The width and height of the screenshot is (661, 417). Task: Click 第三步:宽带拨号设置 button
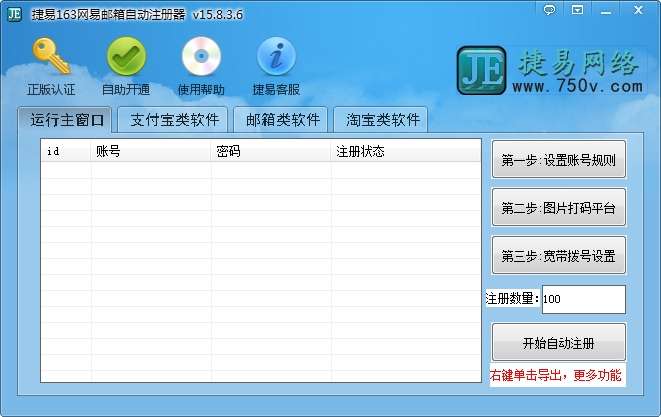(x=559, y=256)
